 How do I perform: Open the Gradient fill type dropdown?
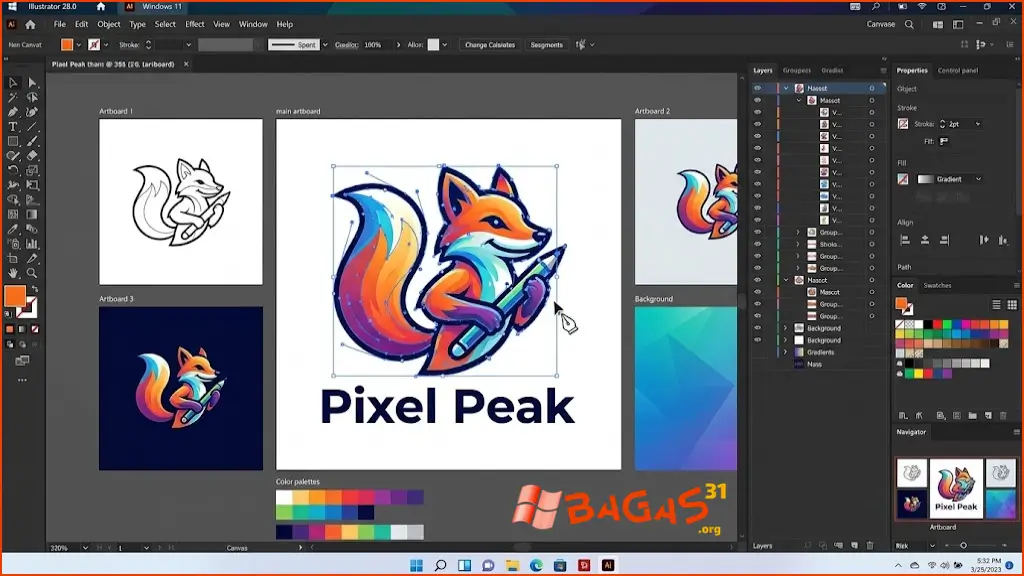(978, 179)
